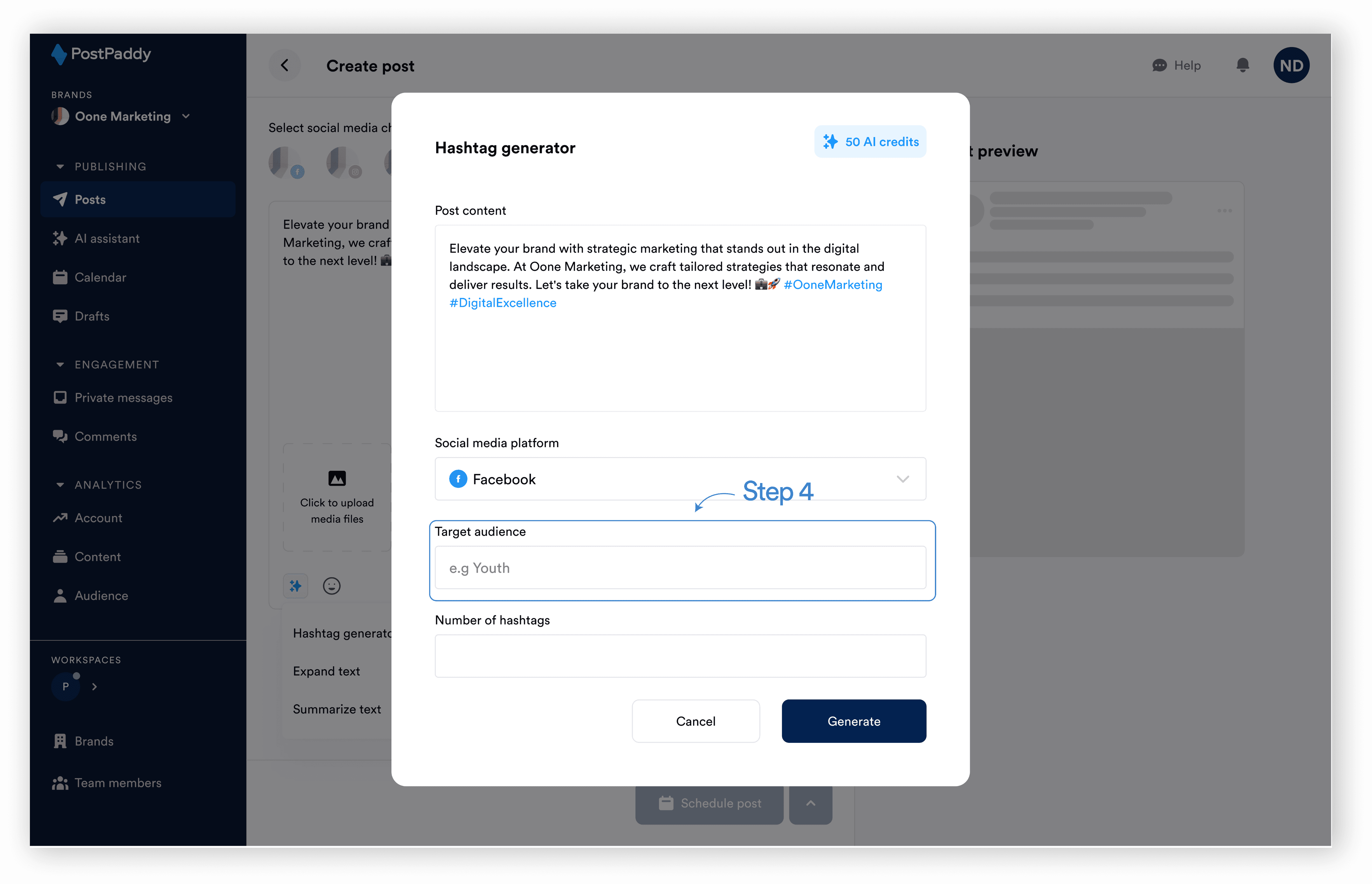Viewport: 1372px width, 884px height.
Task: Click the Cancel button
Action: 696,721
